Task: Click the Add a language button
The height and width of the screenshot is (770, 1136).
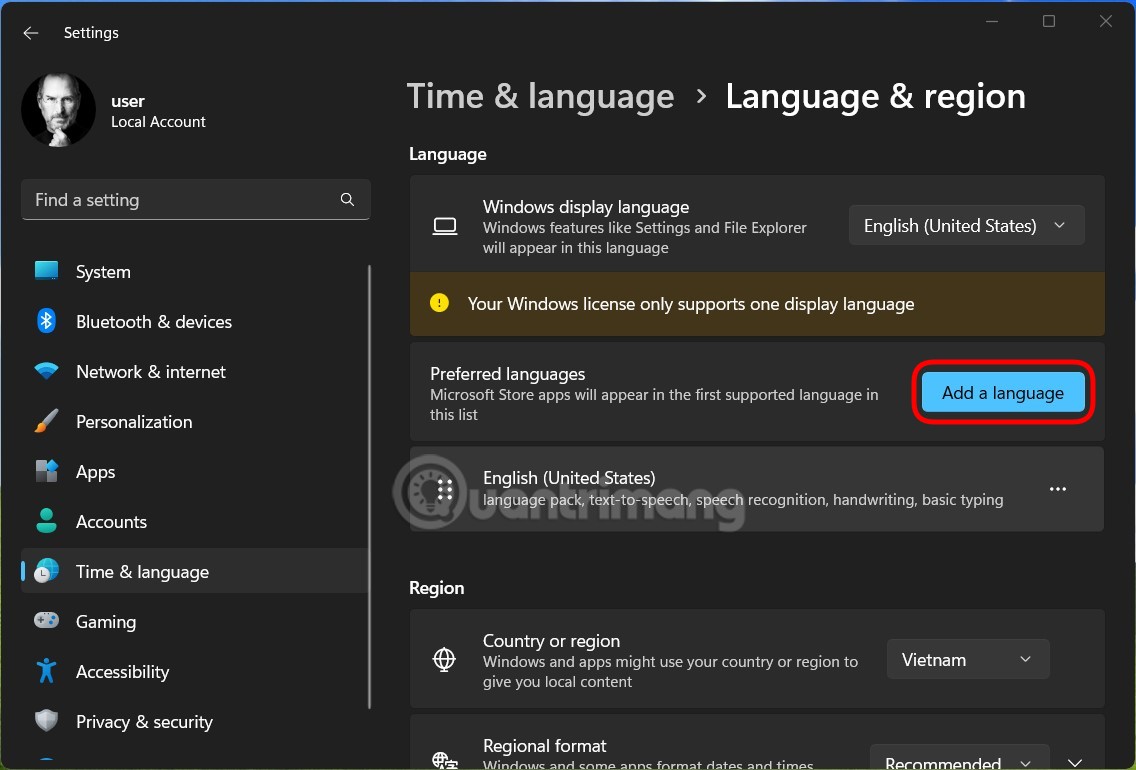Action: coord(1002,392)
